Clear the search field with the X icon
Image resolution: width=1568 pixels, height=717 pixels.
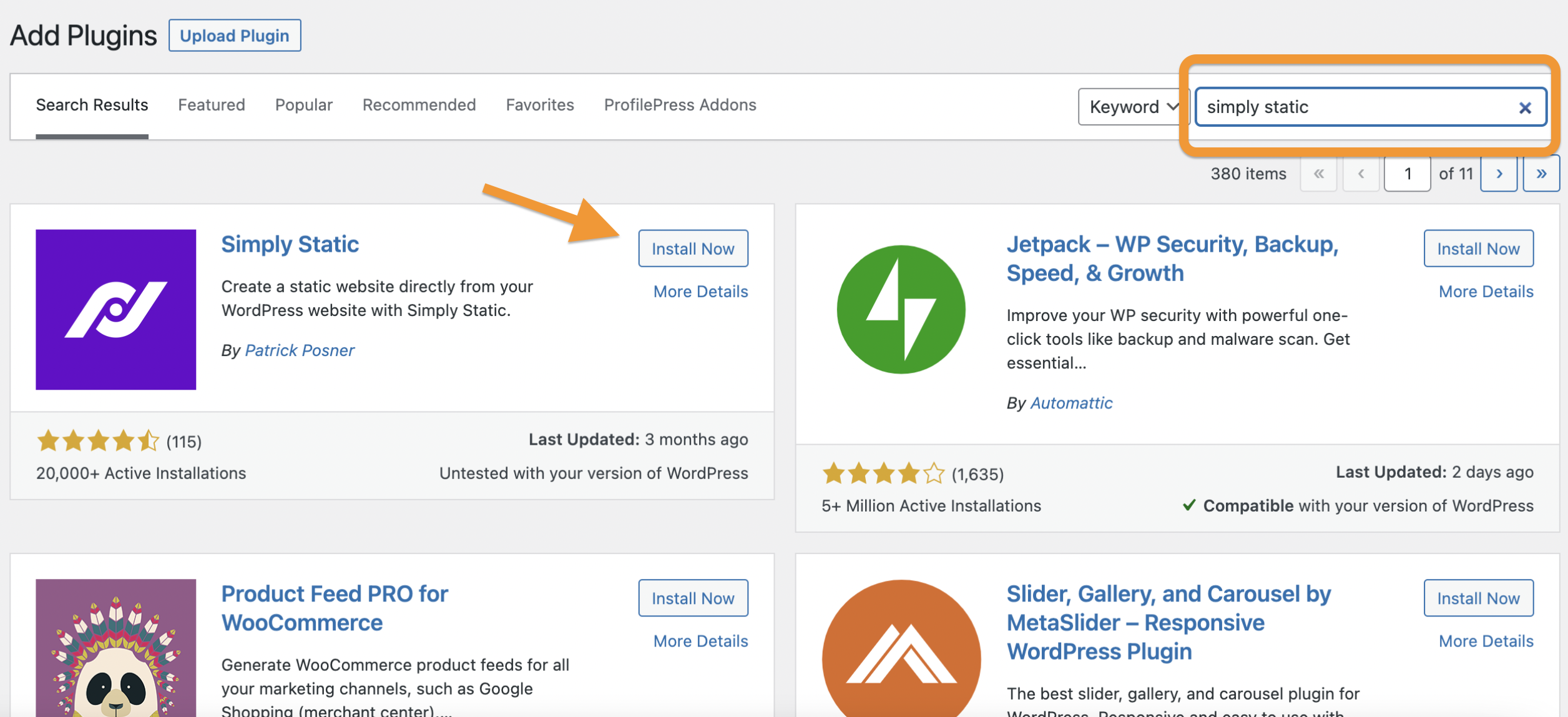coord(1525,107)
